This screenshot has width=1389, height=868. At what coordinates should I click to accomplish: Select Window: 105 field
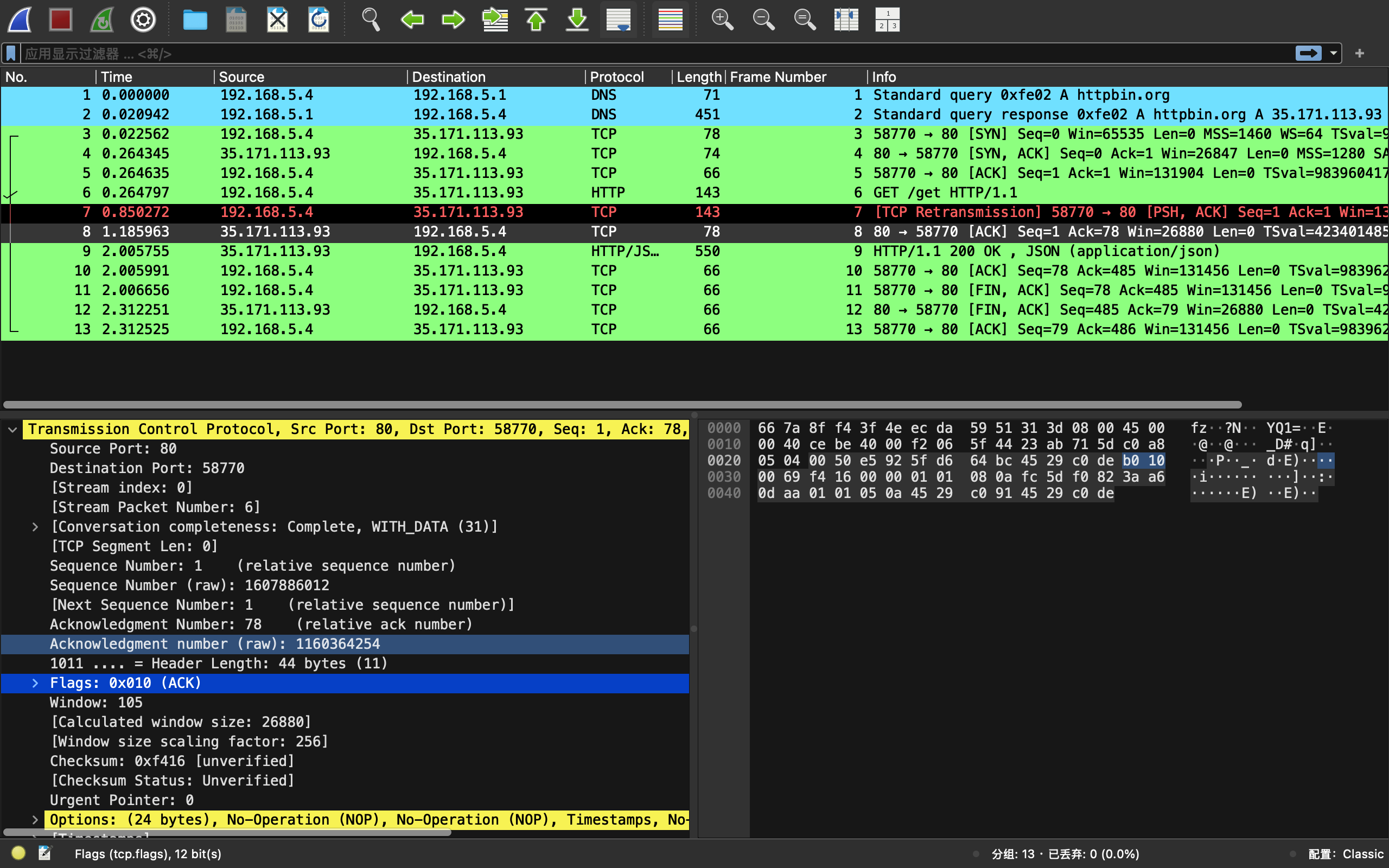tap(345, 703)
